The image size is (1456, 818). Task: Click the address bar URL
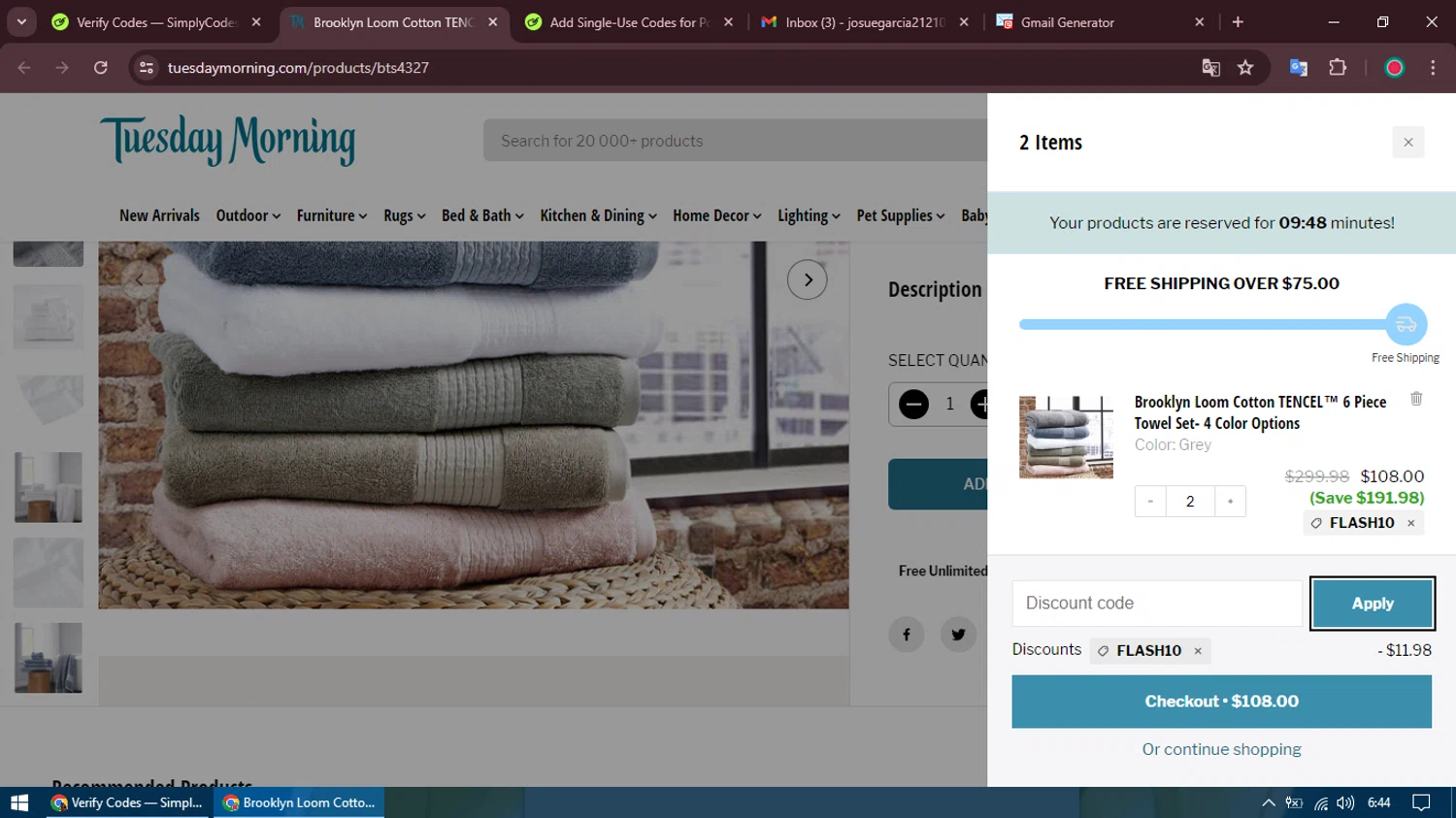pos(298,68)
